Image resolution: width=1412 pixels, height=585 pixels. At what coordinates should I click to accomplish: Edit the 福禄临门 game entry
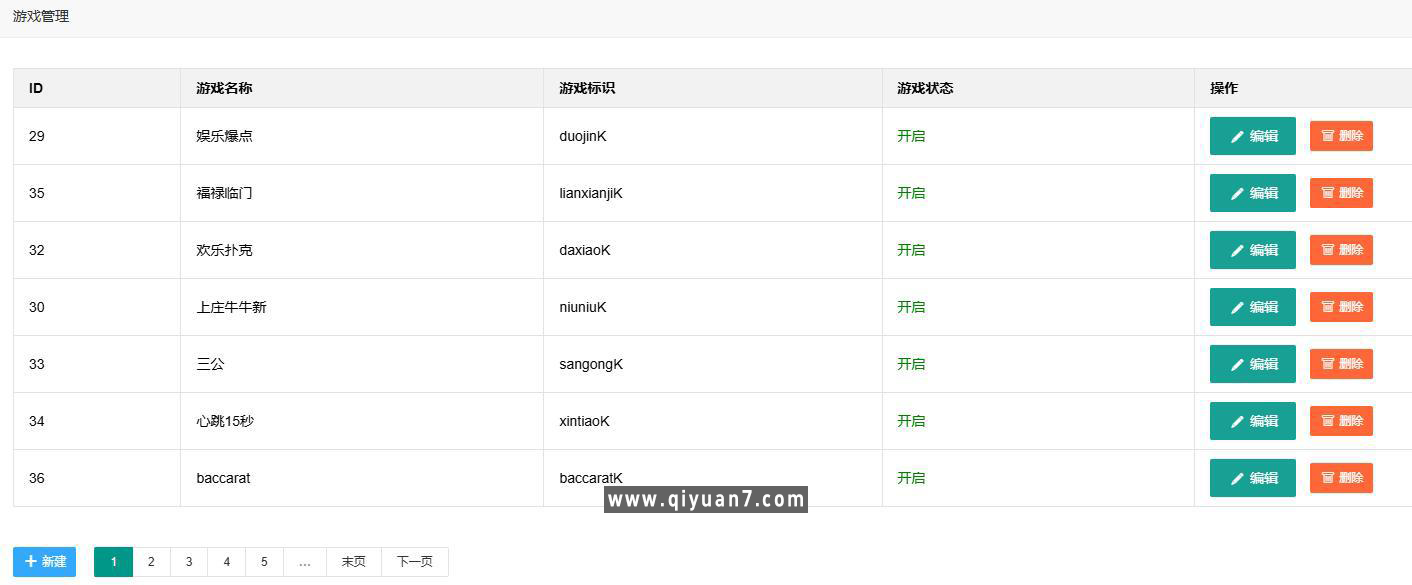point(1252,193)
